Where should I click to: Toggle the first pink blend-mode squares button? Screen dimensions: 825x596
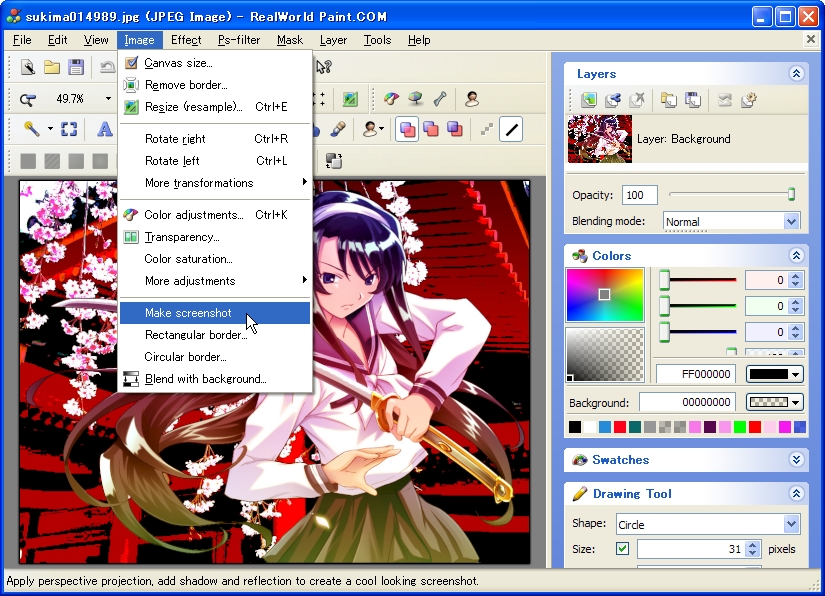coord(408,129)
